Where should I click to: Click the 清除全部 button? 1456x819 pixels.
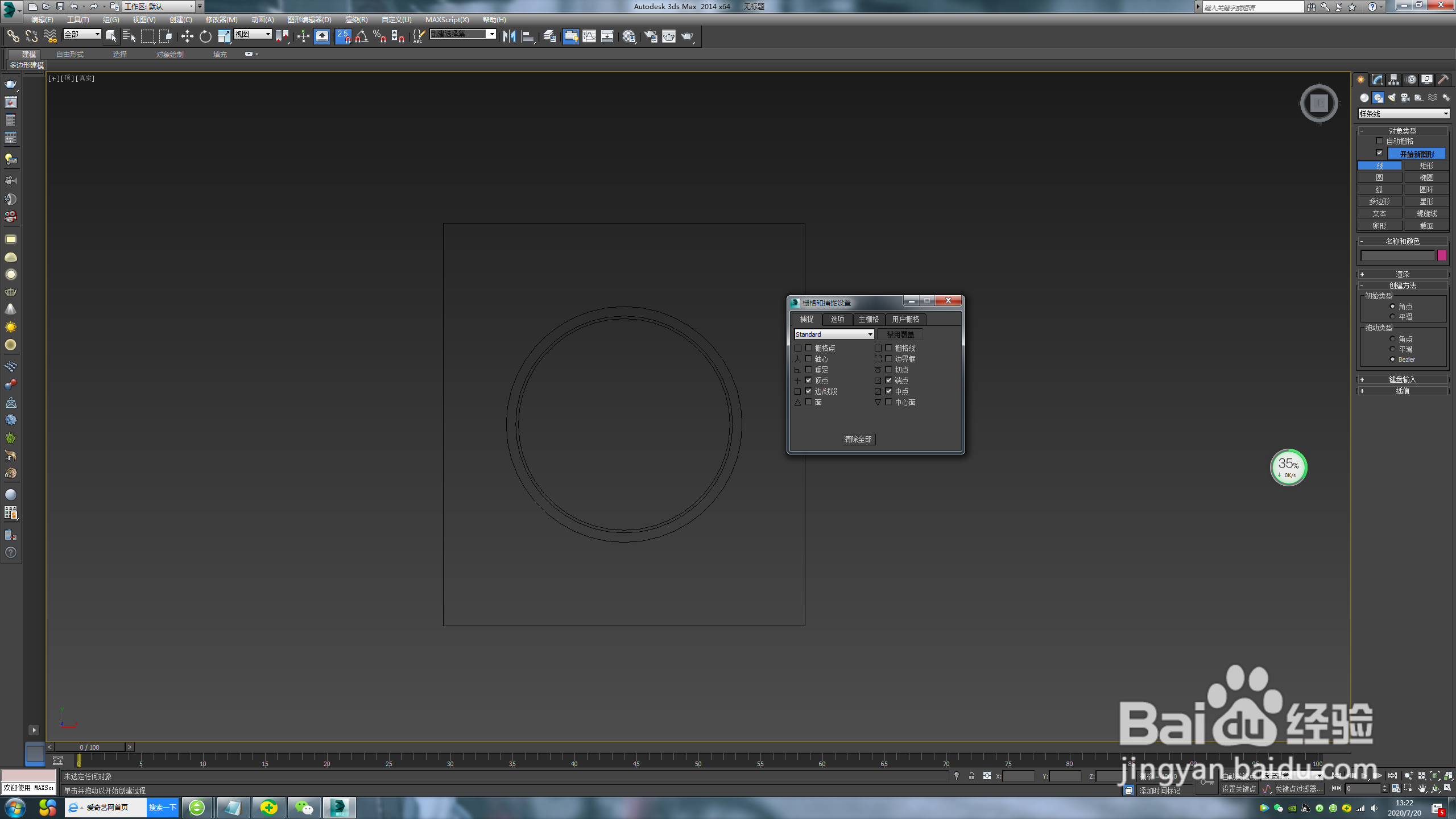[858, 439]
